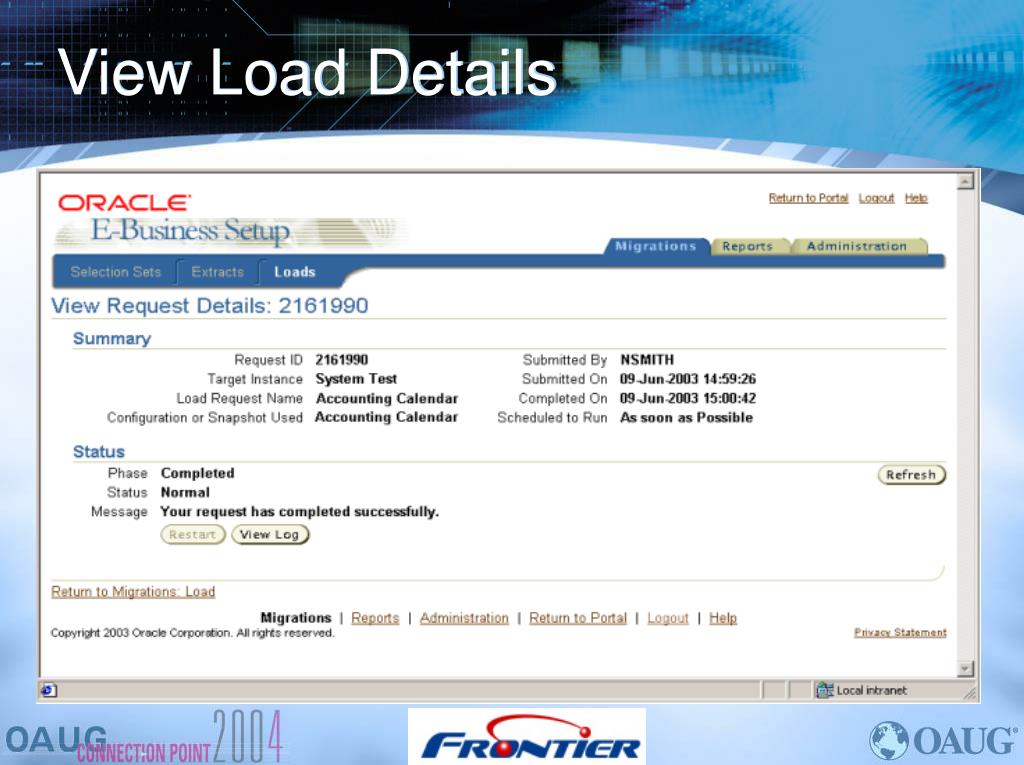Image resolution: width=1024 pixels, height=765 pixels.
Task: Open the top Help link
Action: pyautogui.click(x=916, y=198)
